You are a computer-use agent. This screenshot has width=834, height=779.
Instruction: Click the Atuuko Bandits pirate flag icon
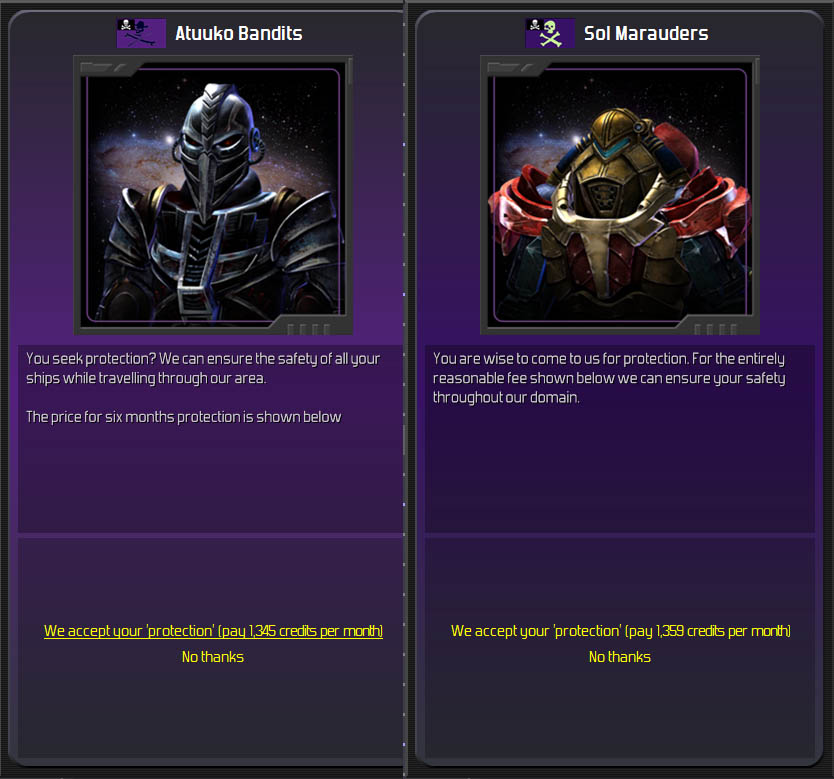coord(141,33)
